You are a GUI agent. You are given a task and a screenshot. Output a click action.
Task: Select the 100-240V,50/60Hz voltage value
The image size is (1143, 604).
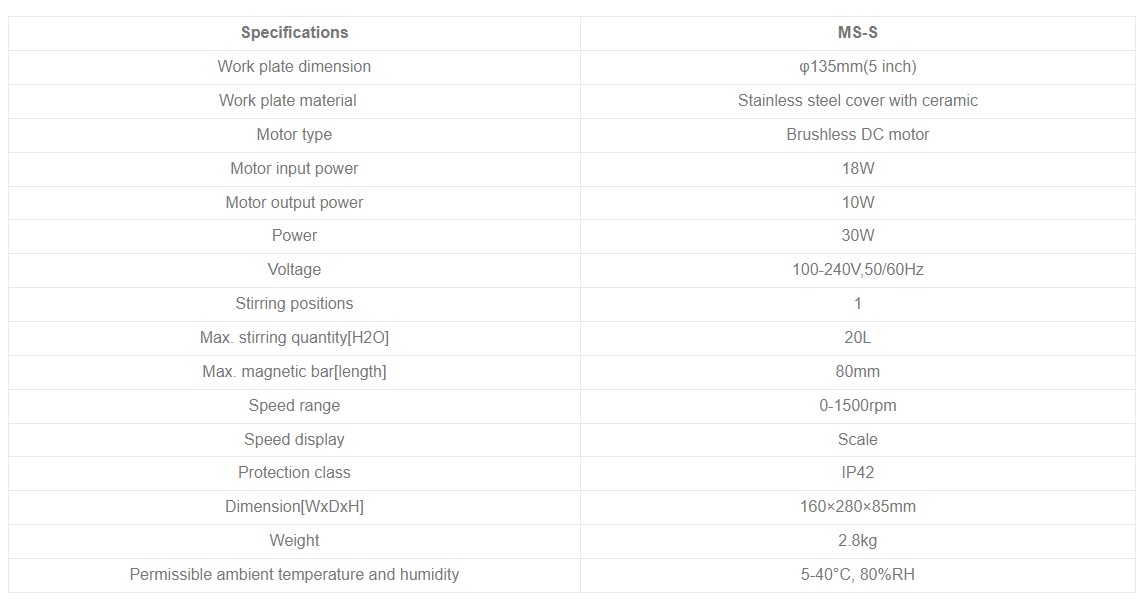point(857,270)
